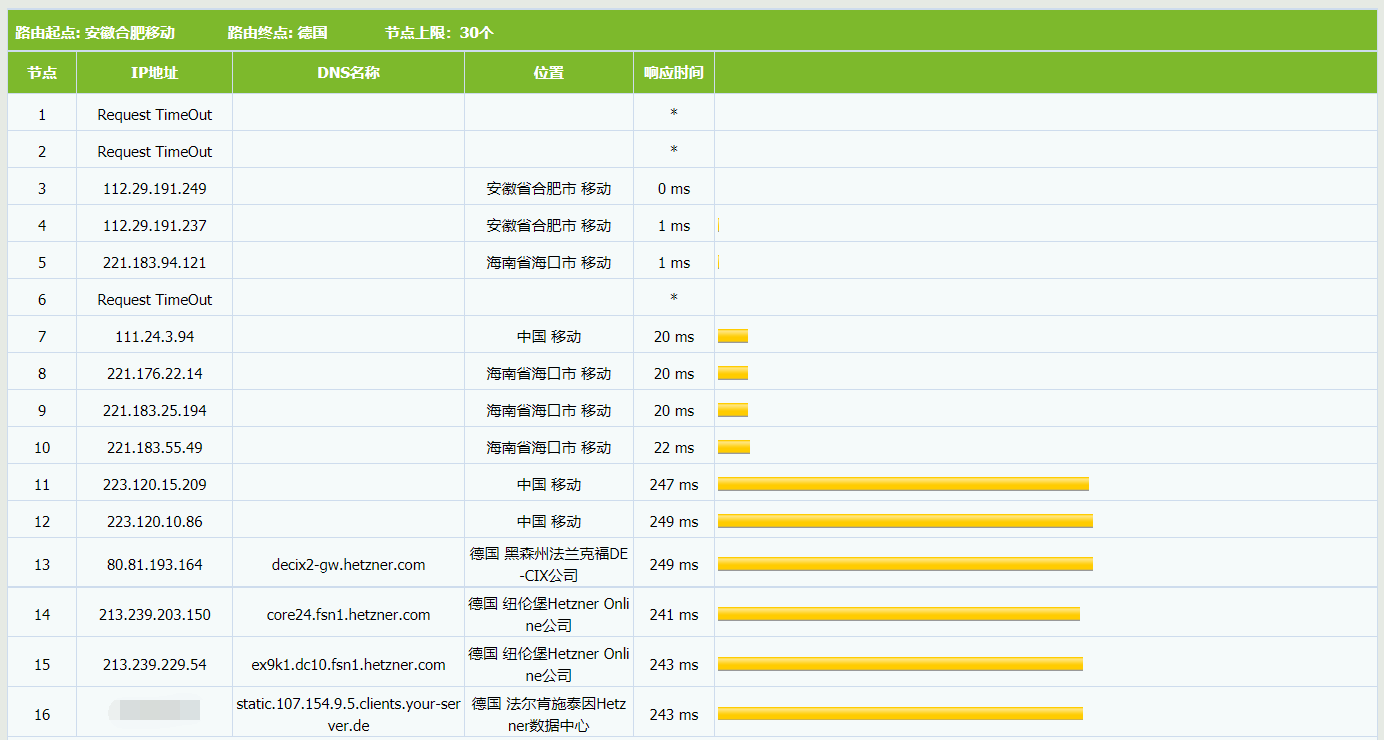This screenshot has width=1384, height=740.
Task: Click IP address 221.176.22.14
Action: click(x=155, y=373)
